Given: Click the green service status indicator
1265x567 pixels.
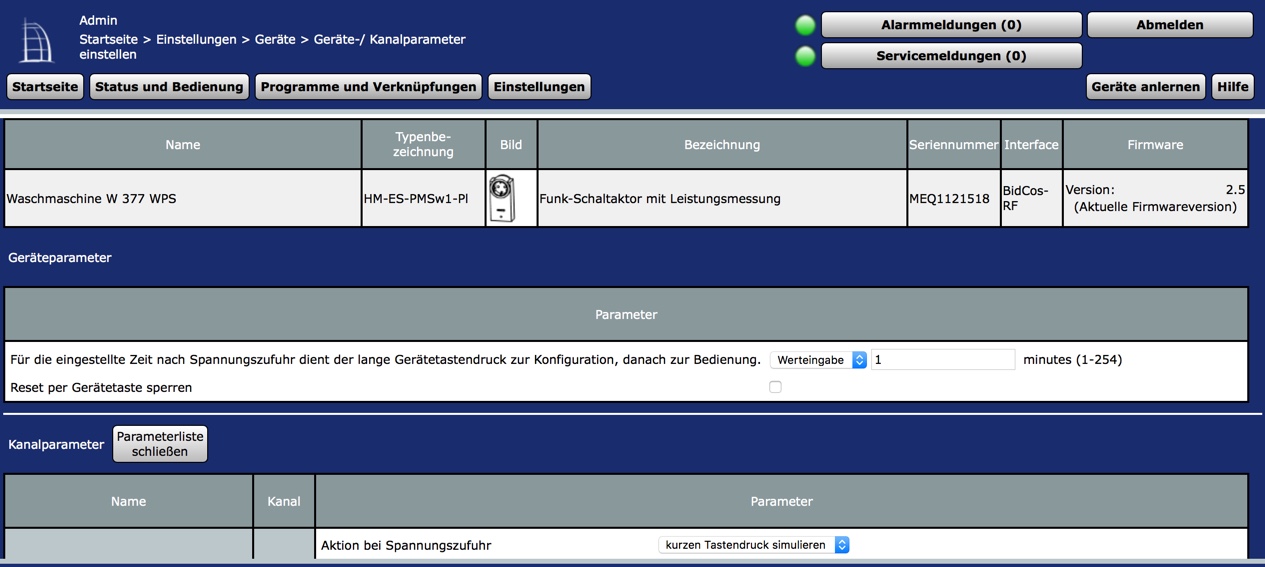Looking at the screenshot, I should click(x=805, y=56).
